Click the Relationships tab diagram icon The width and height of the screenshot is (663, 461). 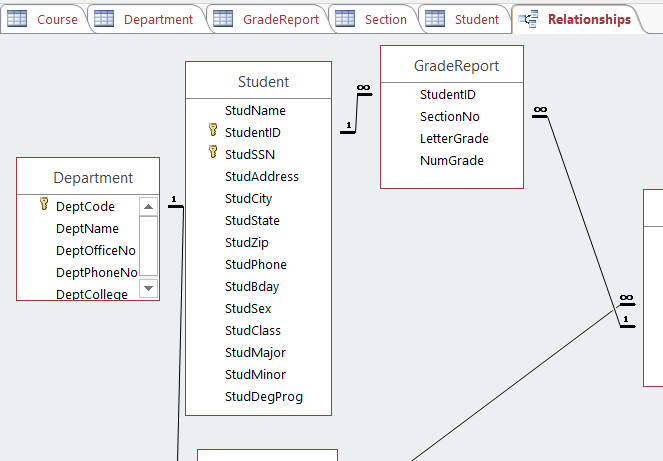coord(530,19)
